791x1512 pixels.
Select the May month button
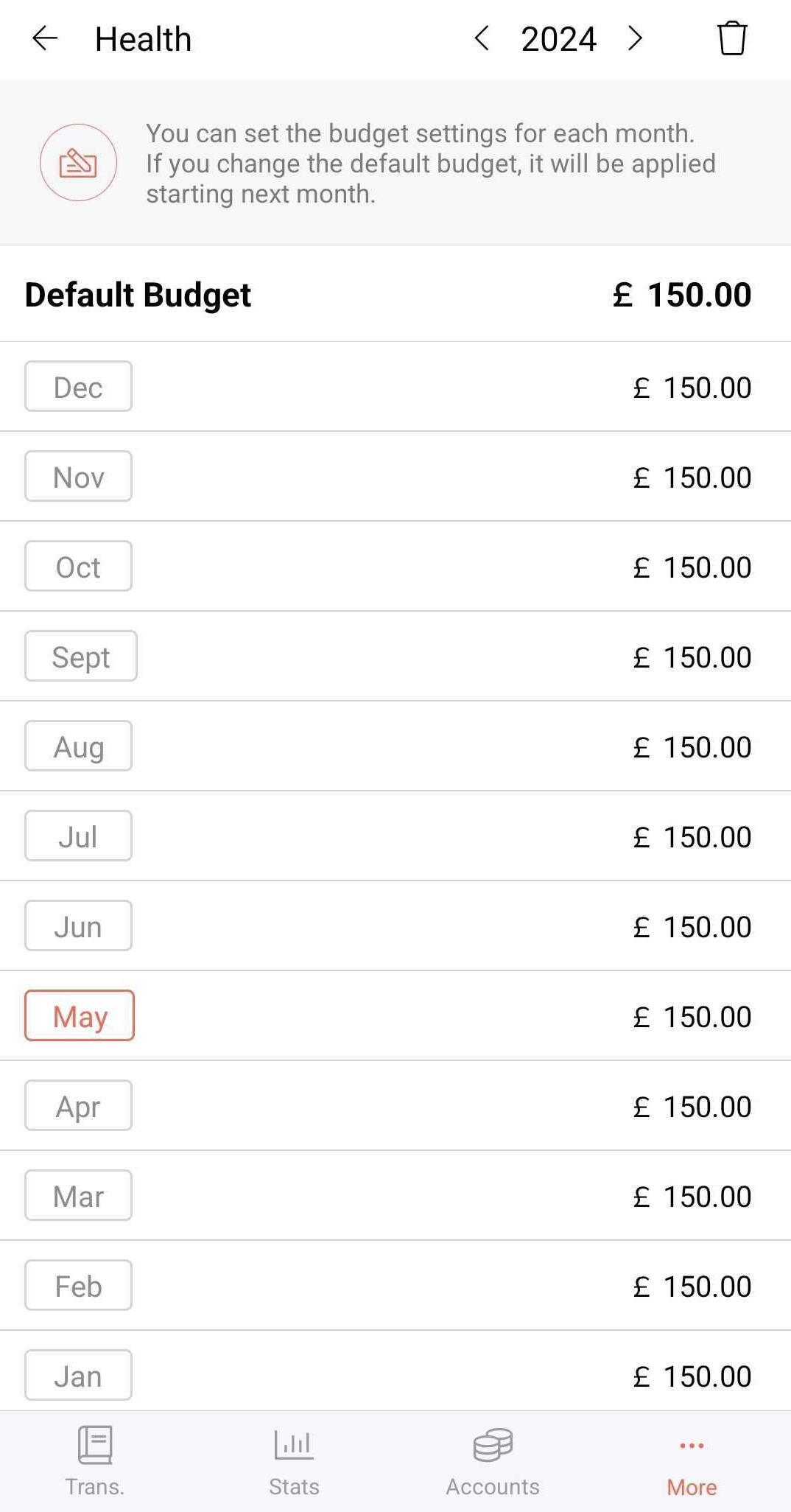[80, 1016]
